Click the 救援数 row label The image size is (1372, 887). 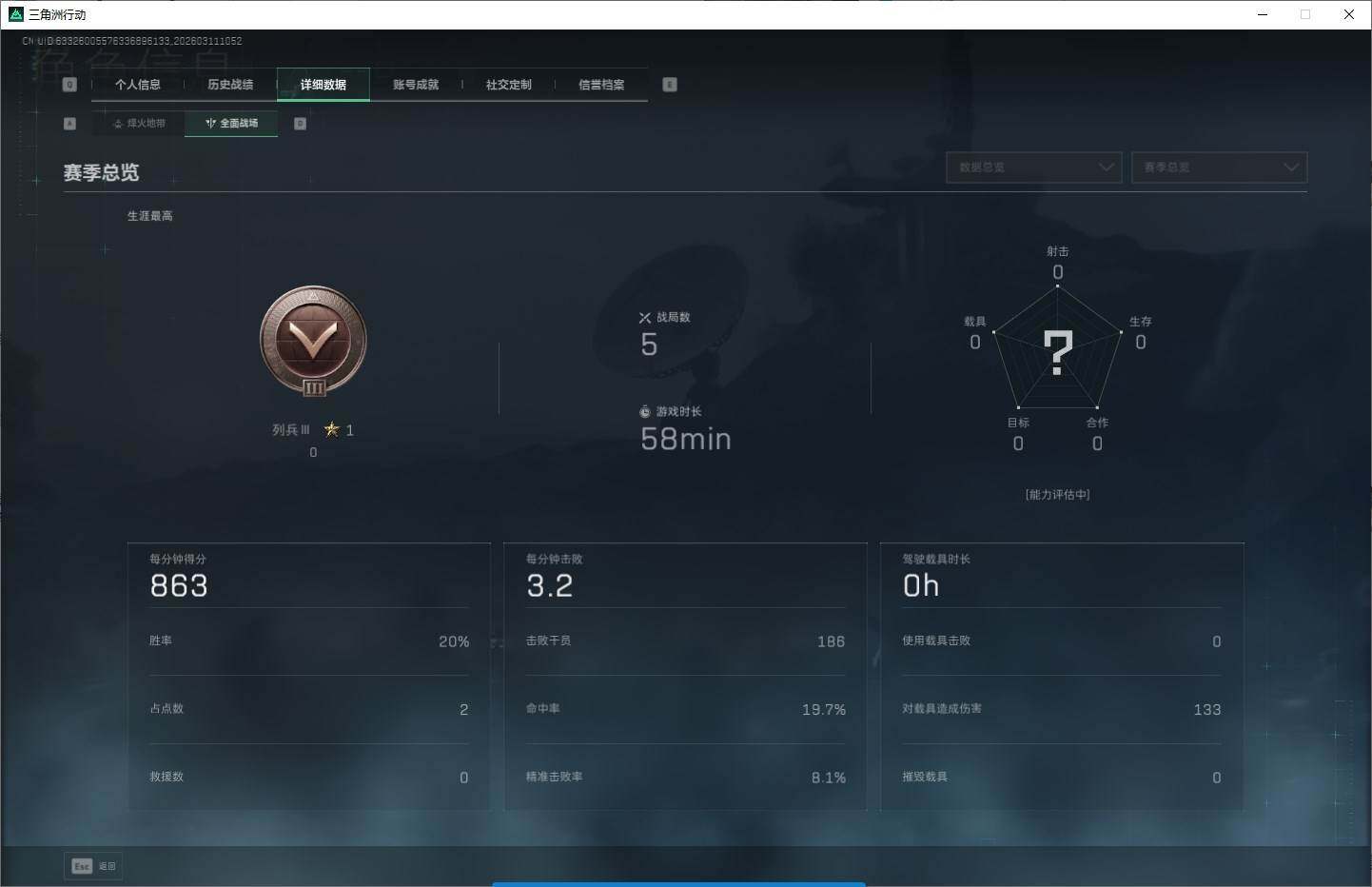(x=167, y=778)
